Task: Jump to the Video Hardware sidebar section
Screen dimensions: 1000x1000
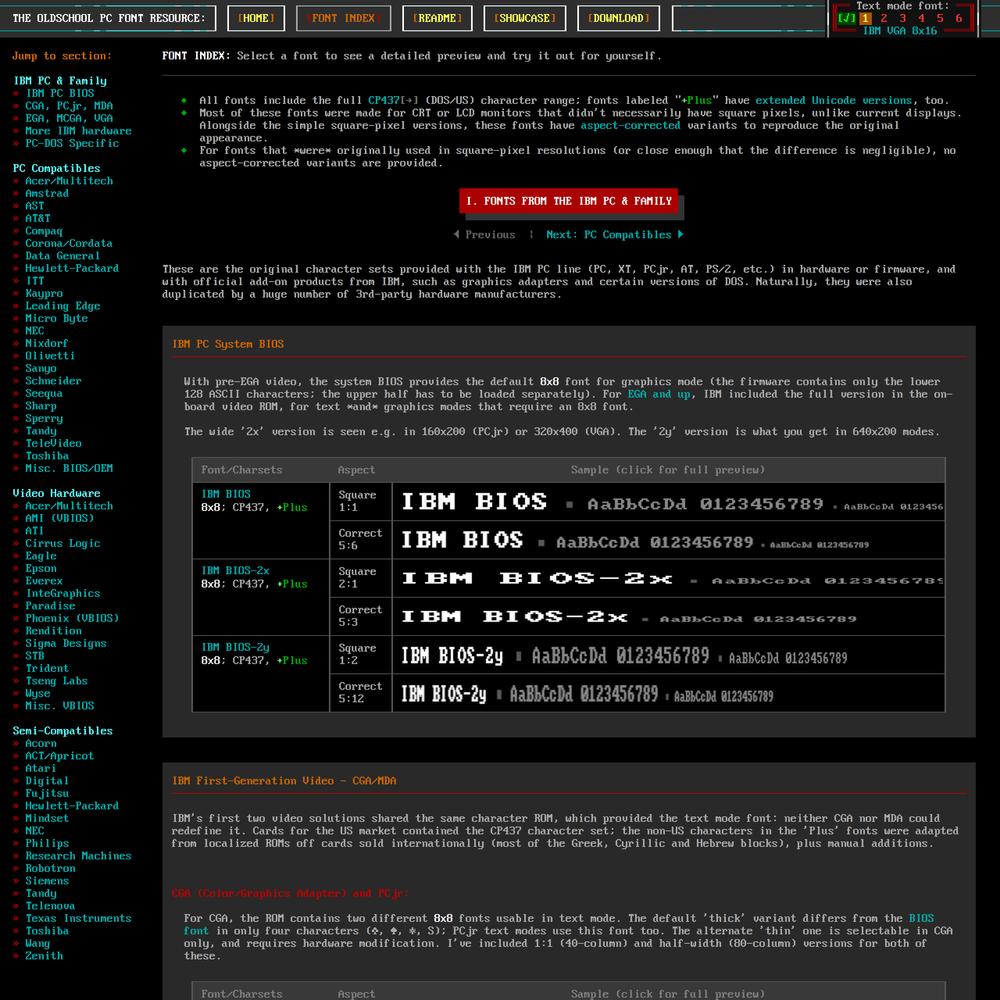Action: pyautogui.click(x=57, y=494)
